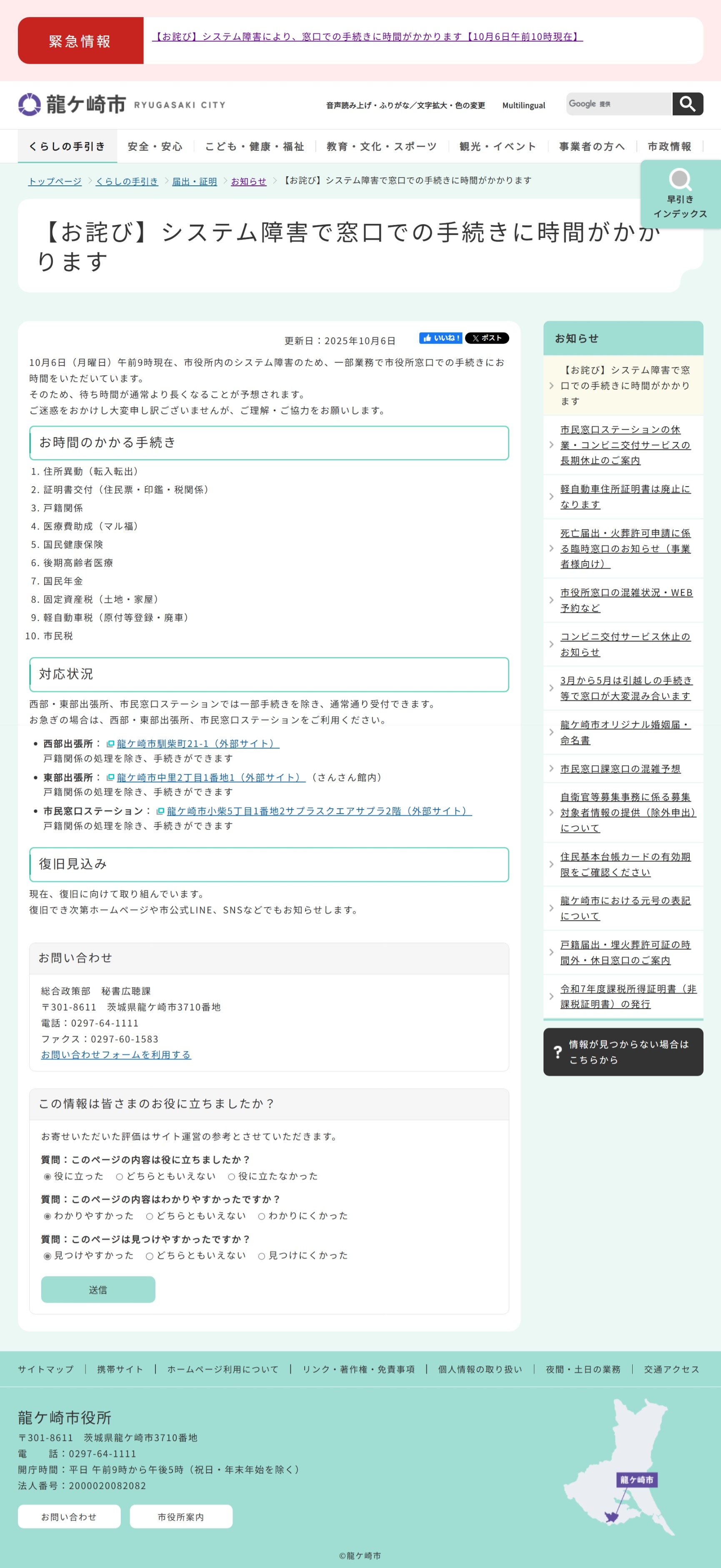
Task: Click the X ポスト share button
Action: pos(486,338)
